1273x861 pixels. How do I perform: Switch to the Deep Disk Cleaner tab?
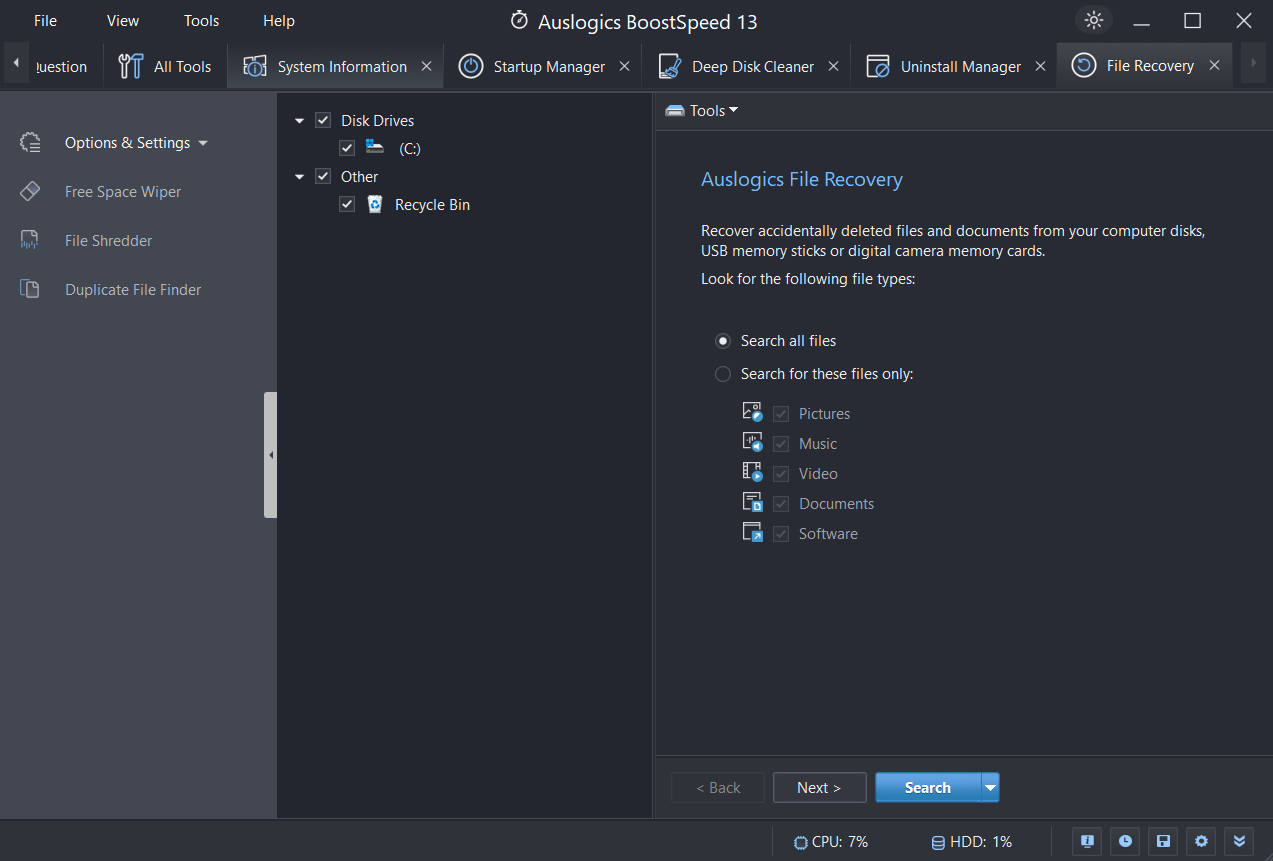745,66
